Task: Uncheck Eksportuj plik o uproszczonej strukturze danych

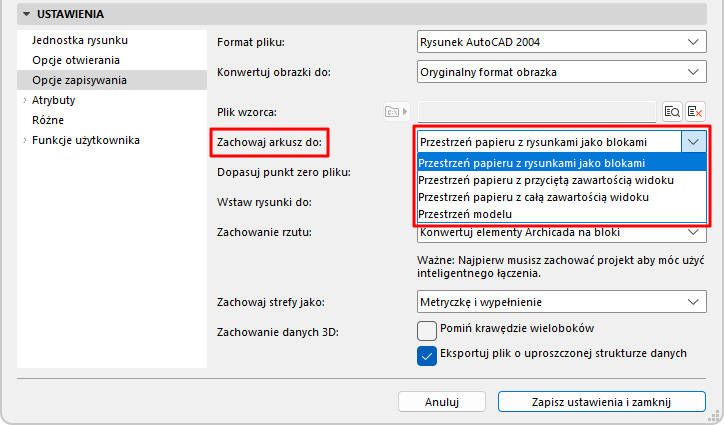Action: 427,356
